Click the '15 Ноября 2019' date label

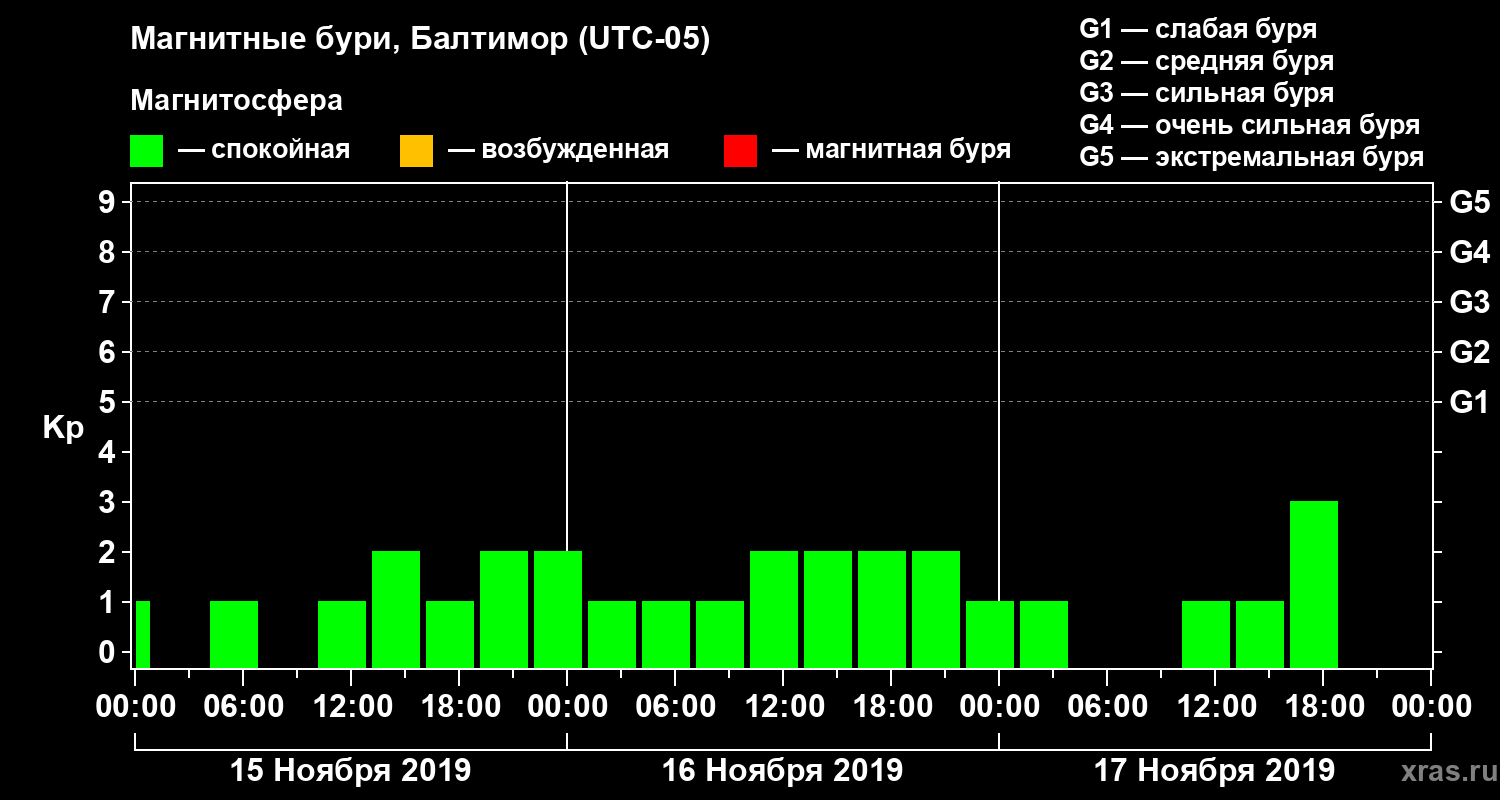(x=350, y=771)
